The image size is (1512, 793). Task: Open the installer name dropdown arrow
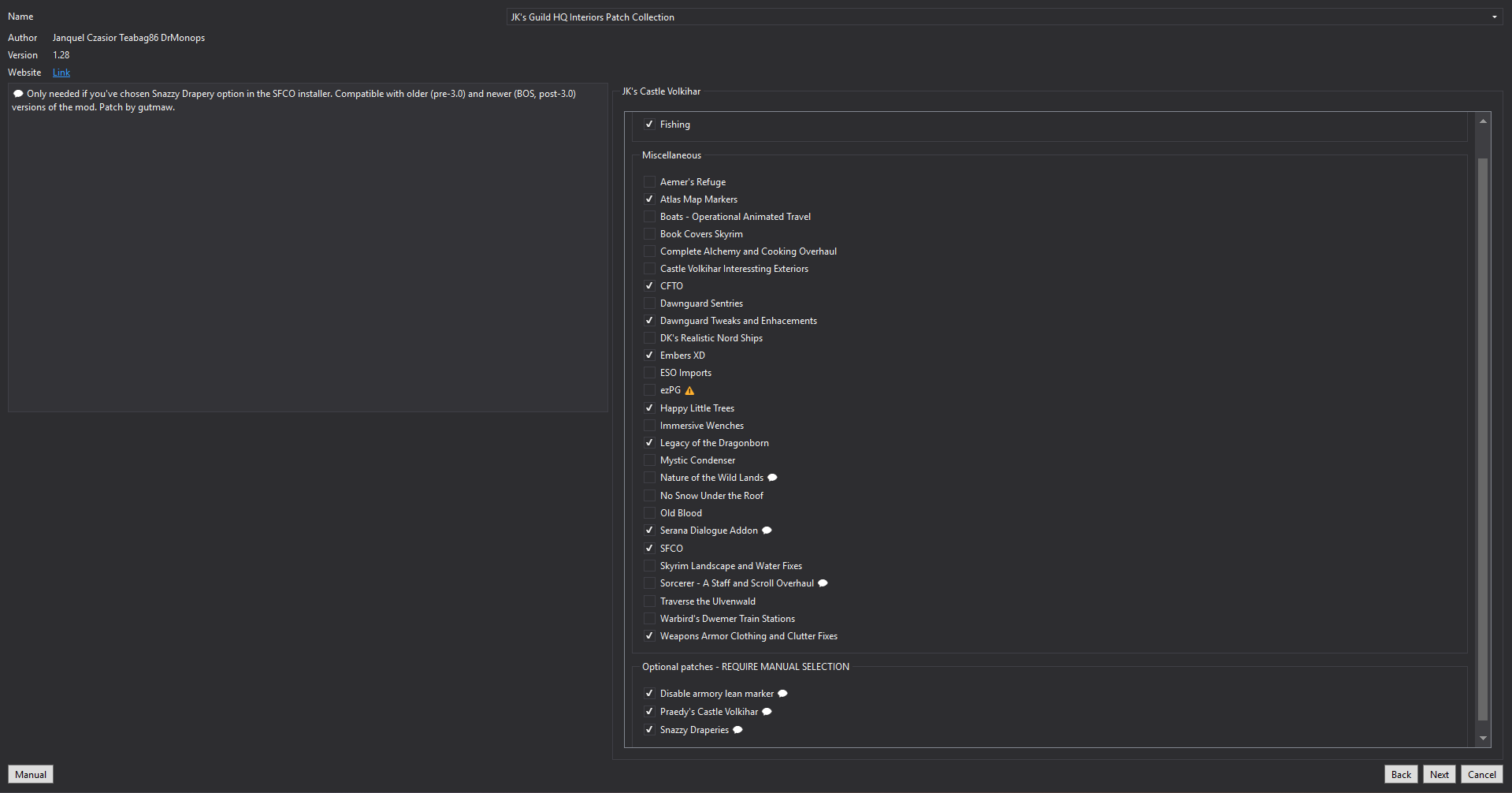1494,17
